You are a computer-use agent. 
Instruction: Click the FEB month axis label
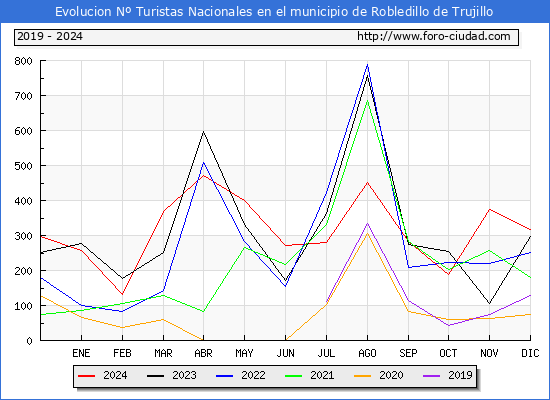point(122,353)
